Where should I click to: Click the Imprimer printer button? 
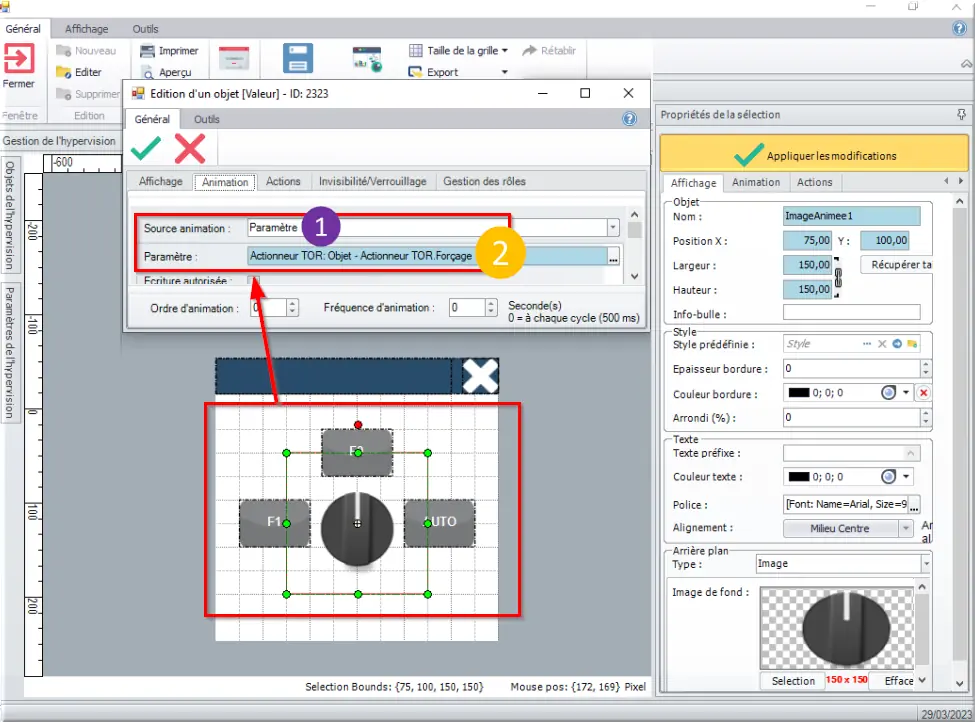[x=169, y=51]
